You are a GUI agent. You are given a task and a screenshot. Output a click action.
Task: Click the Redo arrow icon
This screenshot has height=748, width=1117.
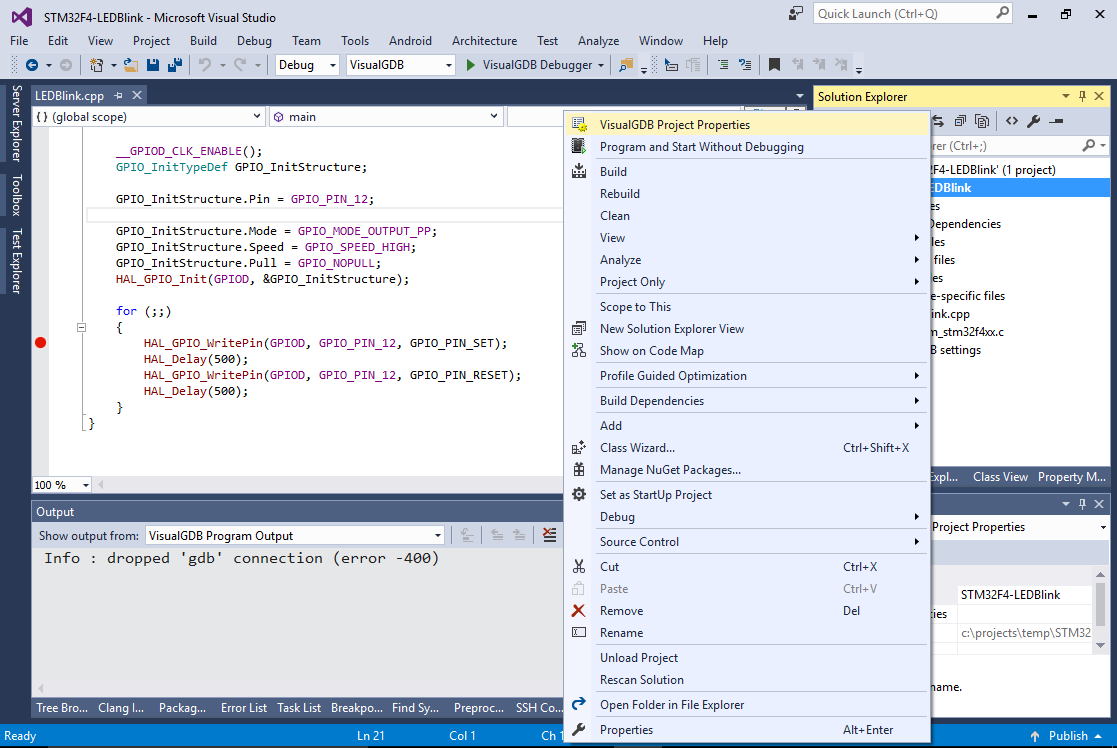[x=240, y=65]
